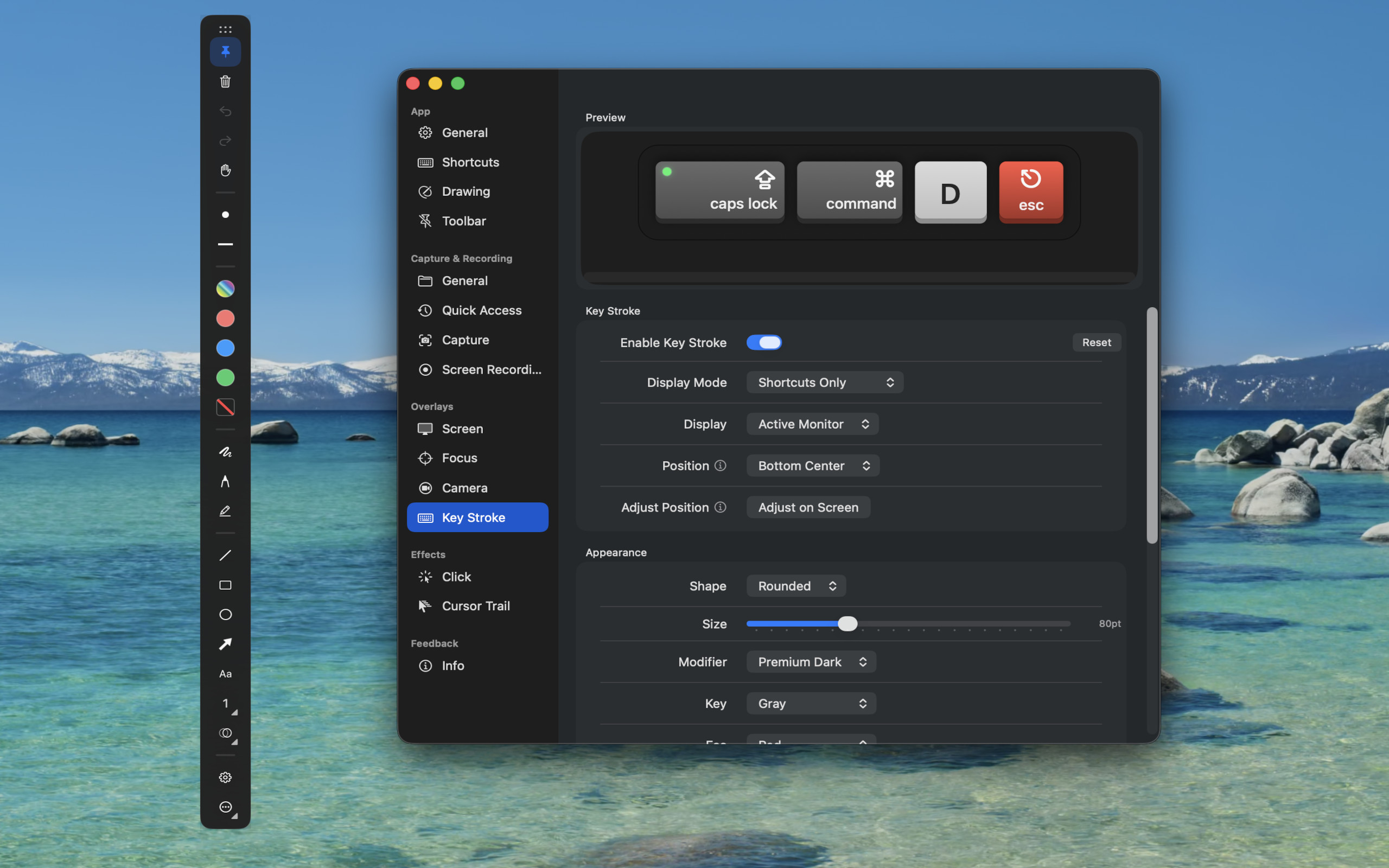This screenshot has height=868, width=1389.
Task: Select the hand tool in the toolbar
Action: [x=225, y=170]
